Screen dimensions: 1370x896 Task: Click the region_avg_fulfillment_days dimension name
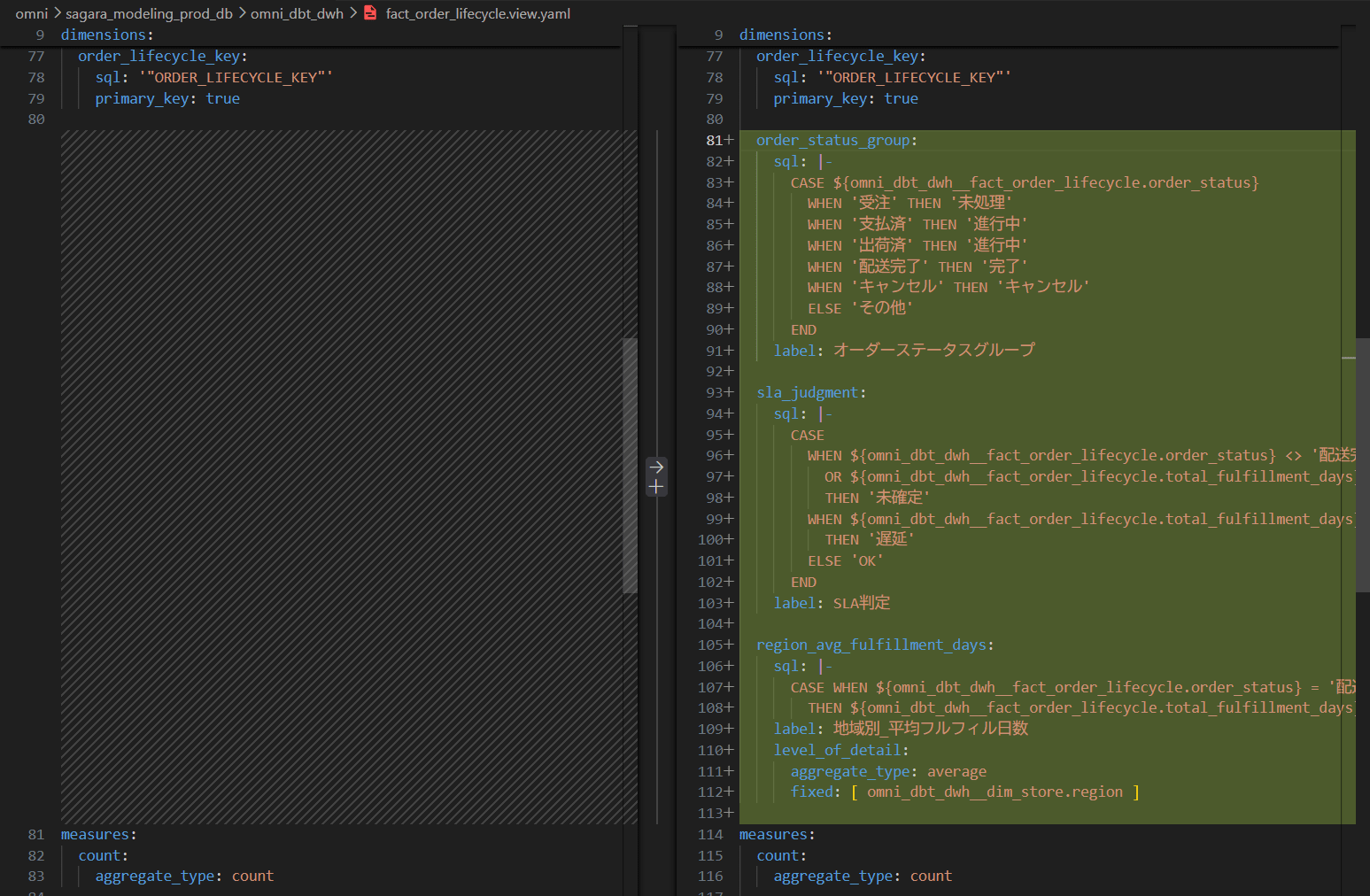click(871, 645)
